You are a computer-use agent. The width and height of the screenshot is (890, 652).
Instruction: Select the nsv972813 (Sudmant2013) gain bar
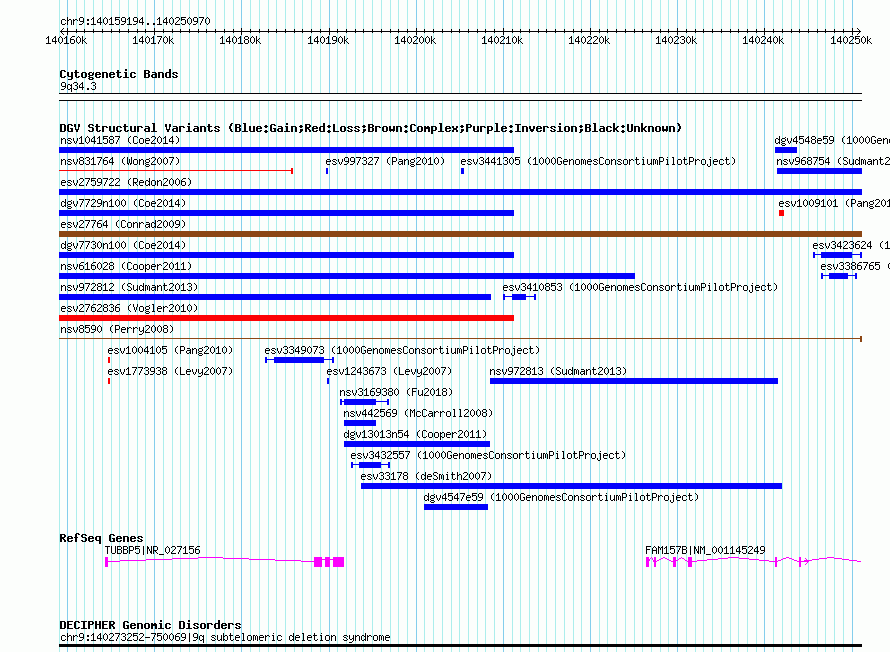[634, 381]
